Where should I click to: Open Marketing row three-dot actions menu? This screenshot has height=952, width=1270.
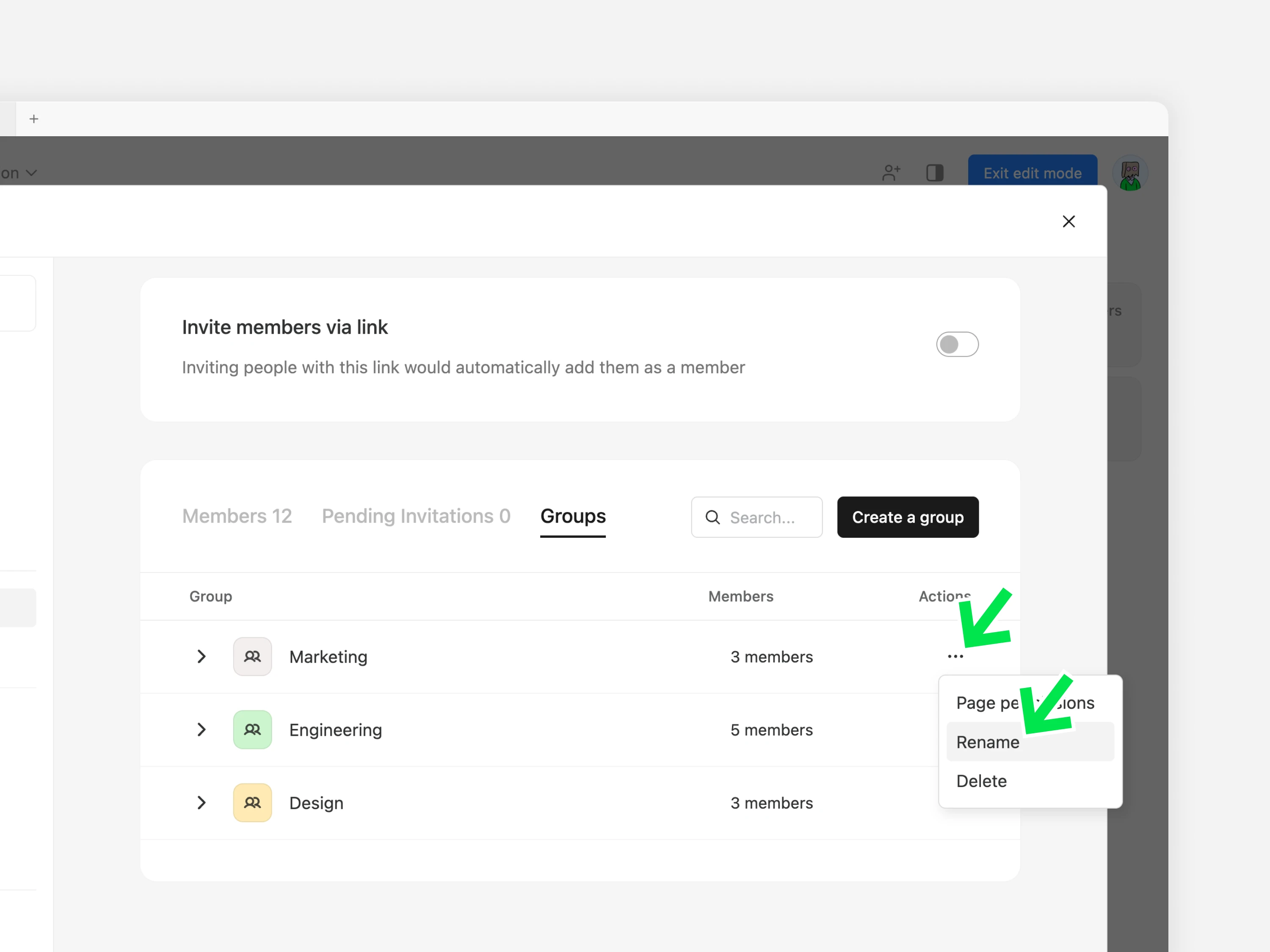[955, 657]
